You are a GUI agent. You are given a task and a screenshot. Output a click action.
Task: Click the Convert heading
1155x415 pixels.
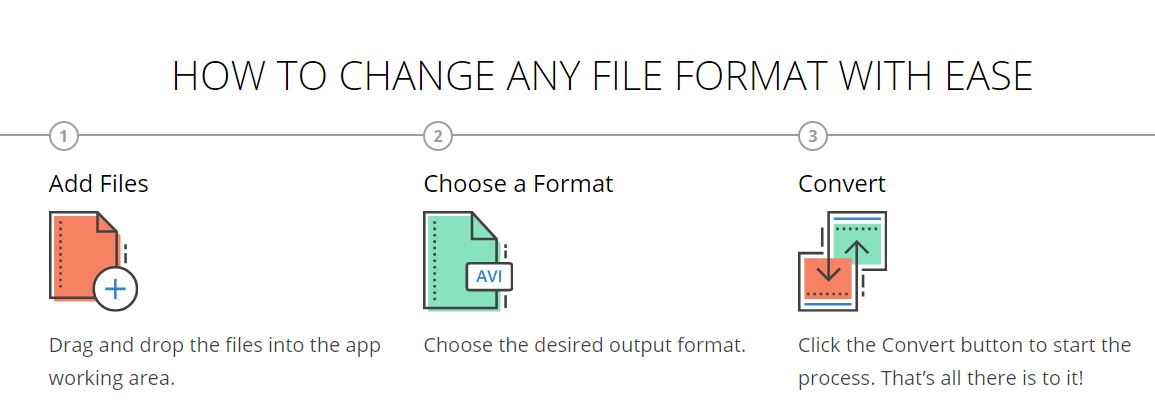842,184
